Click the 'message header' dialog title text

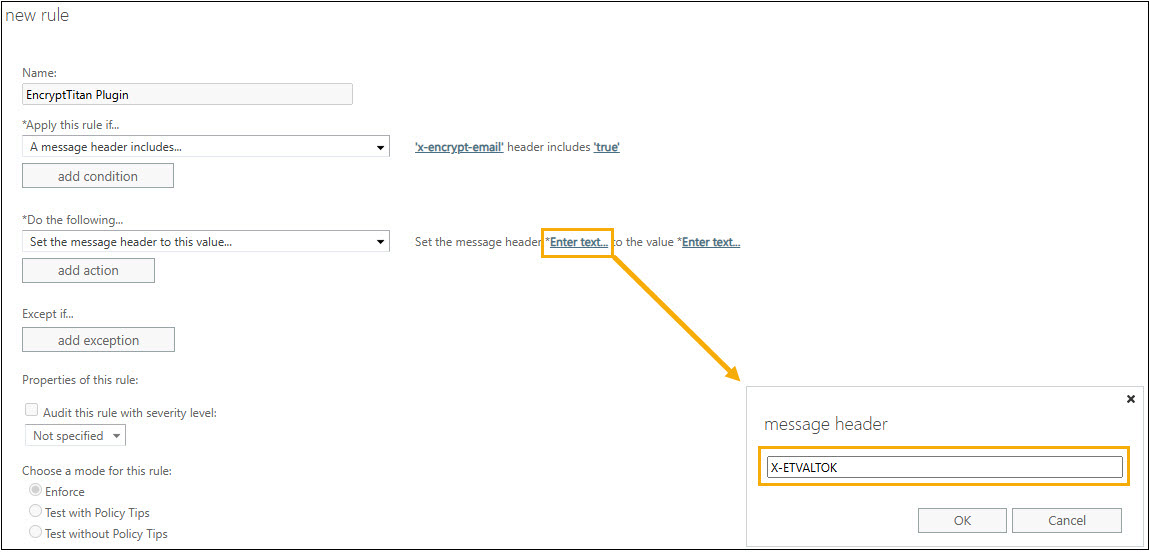click(x=826, y=424)
